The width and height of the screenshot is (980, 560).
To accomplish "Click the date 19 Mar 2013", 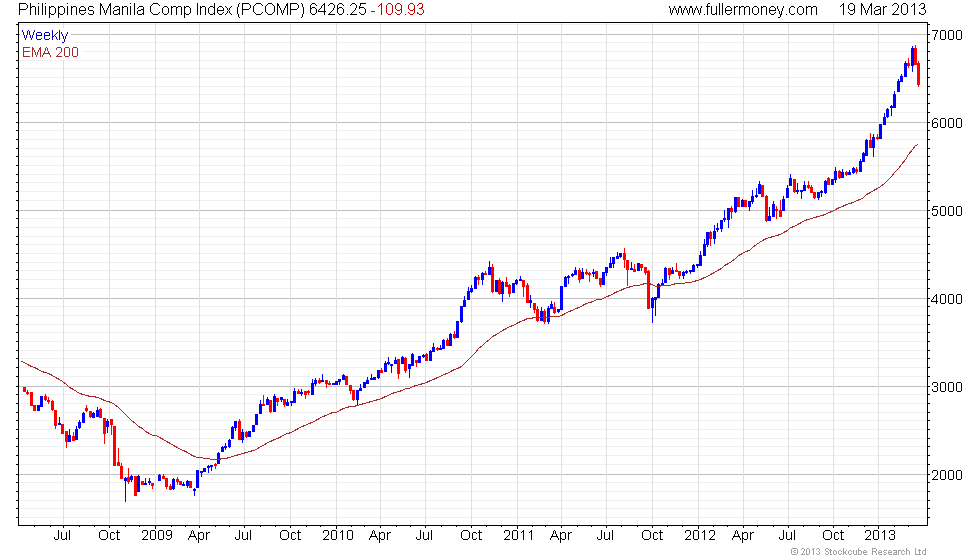I will click(x=882, y=9).
